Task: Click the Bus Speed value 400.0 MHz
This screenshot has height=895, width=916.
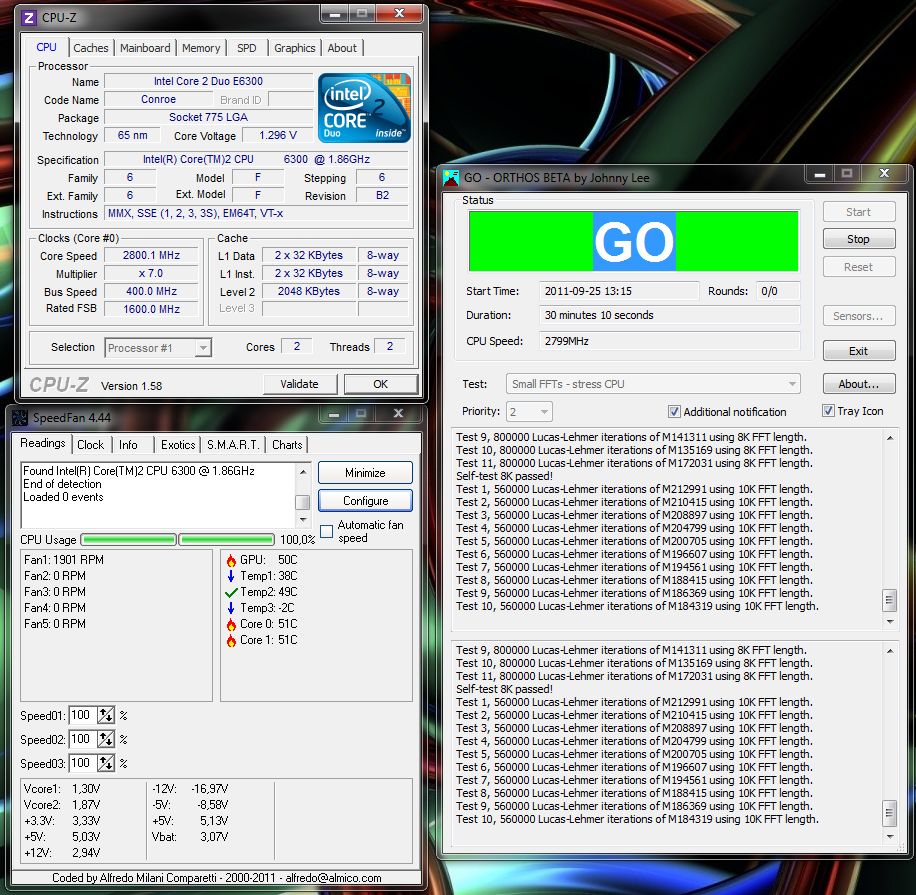Action: tap(151, 291)
